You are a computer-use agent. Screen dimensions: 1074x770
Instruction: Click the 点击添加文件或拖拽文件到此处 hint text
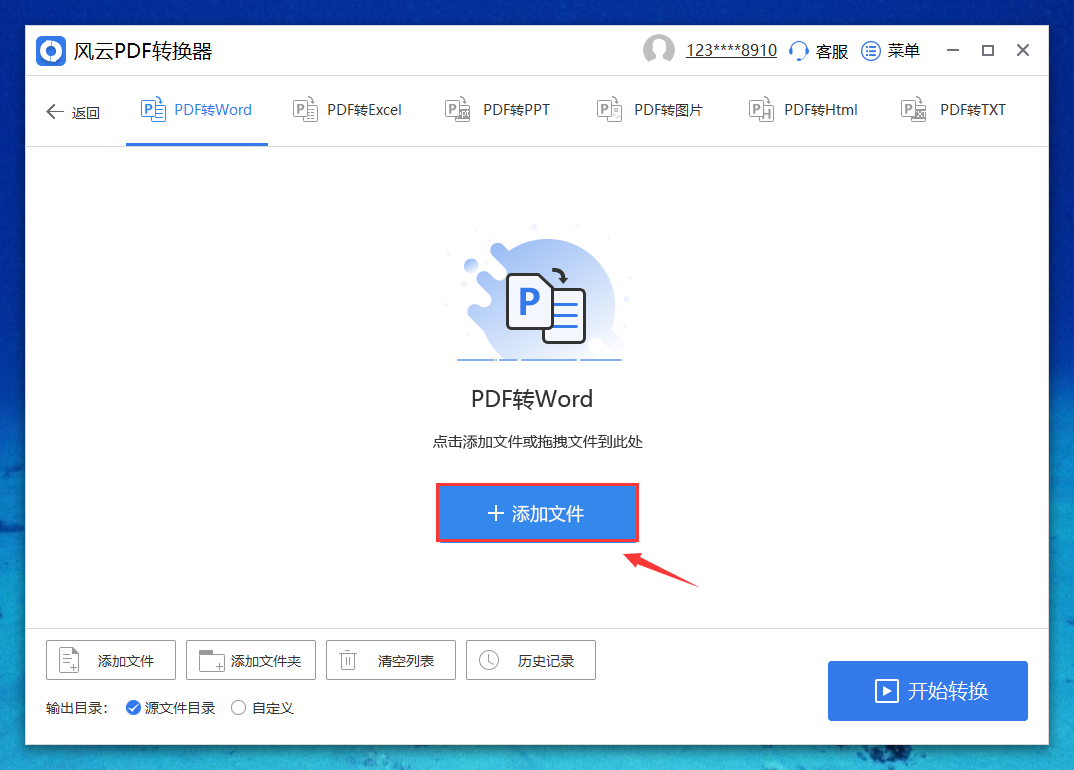click(538, 442)
